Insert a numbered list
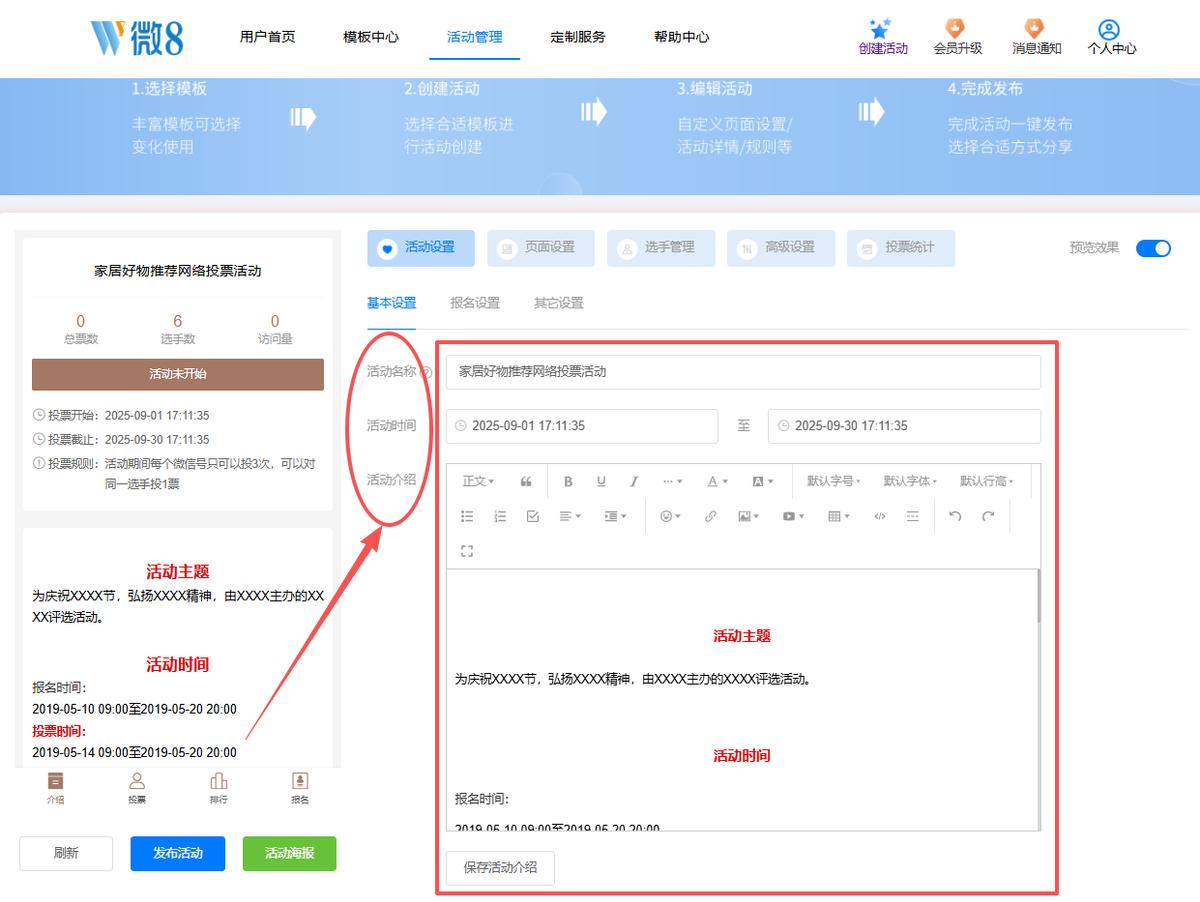 pos(500,516)
